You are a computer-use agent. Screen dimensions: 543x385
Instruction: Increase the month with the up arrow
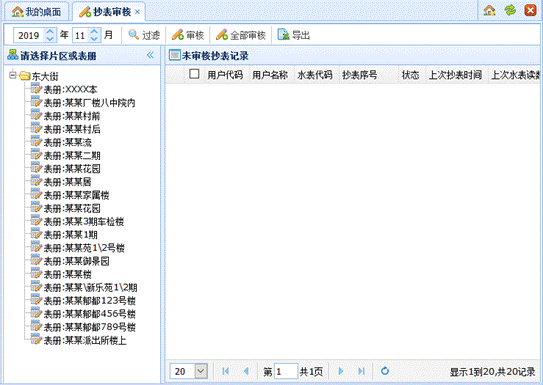(94, 32)
